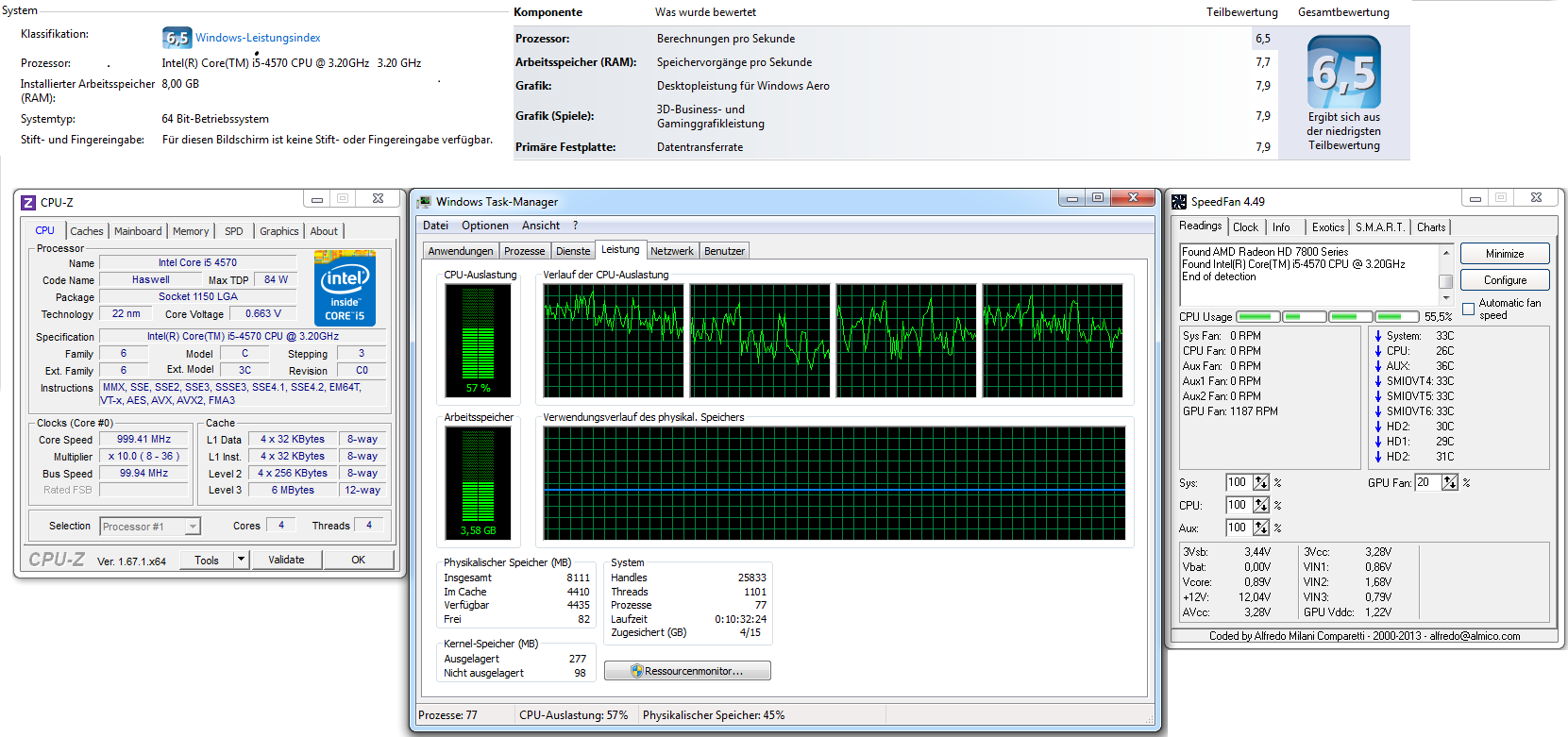Image resolution: width=1568 pixels, height=737 pixels.
Task: Click the CPU-Z title bar icon
Action: tap(28, 202)
